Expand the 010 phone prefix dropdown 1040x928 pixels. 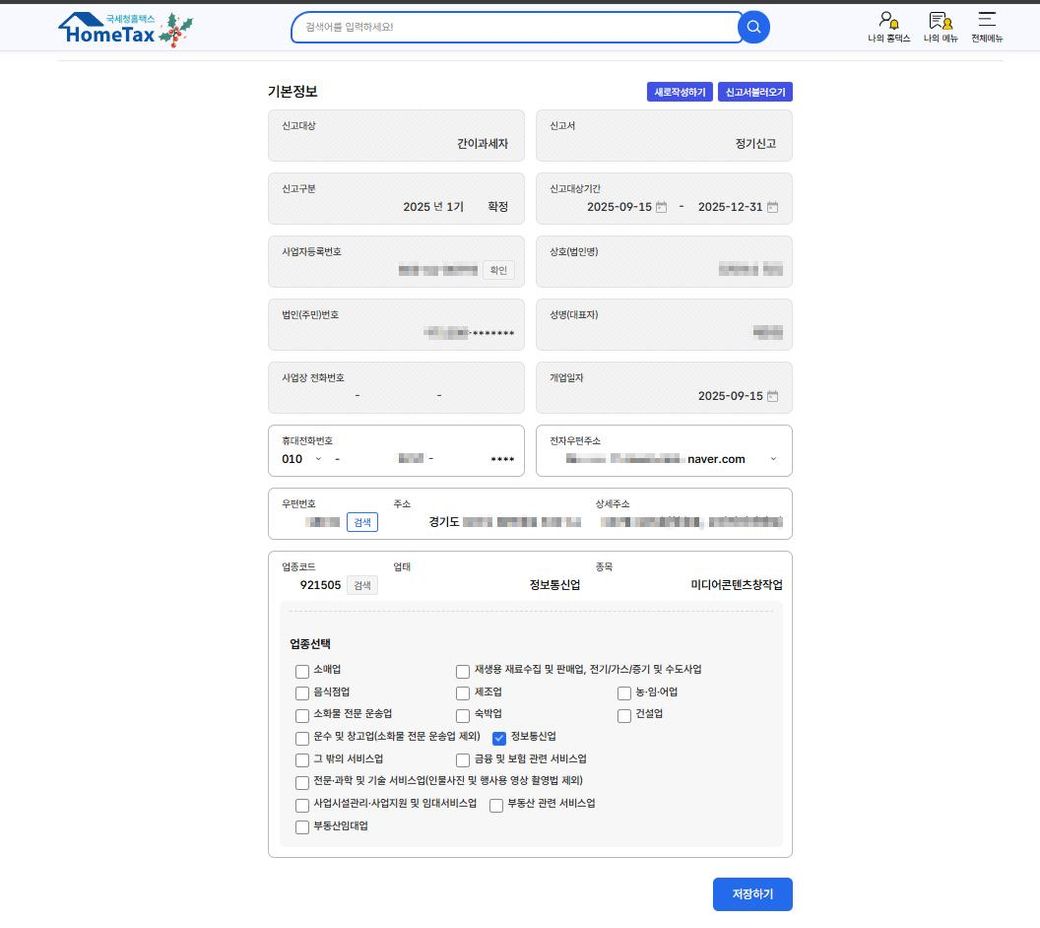click(318, 459)
